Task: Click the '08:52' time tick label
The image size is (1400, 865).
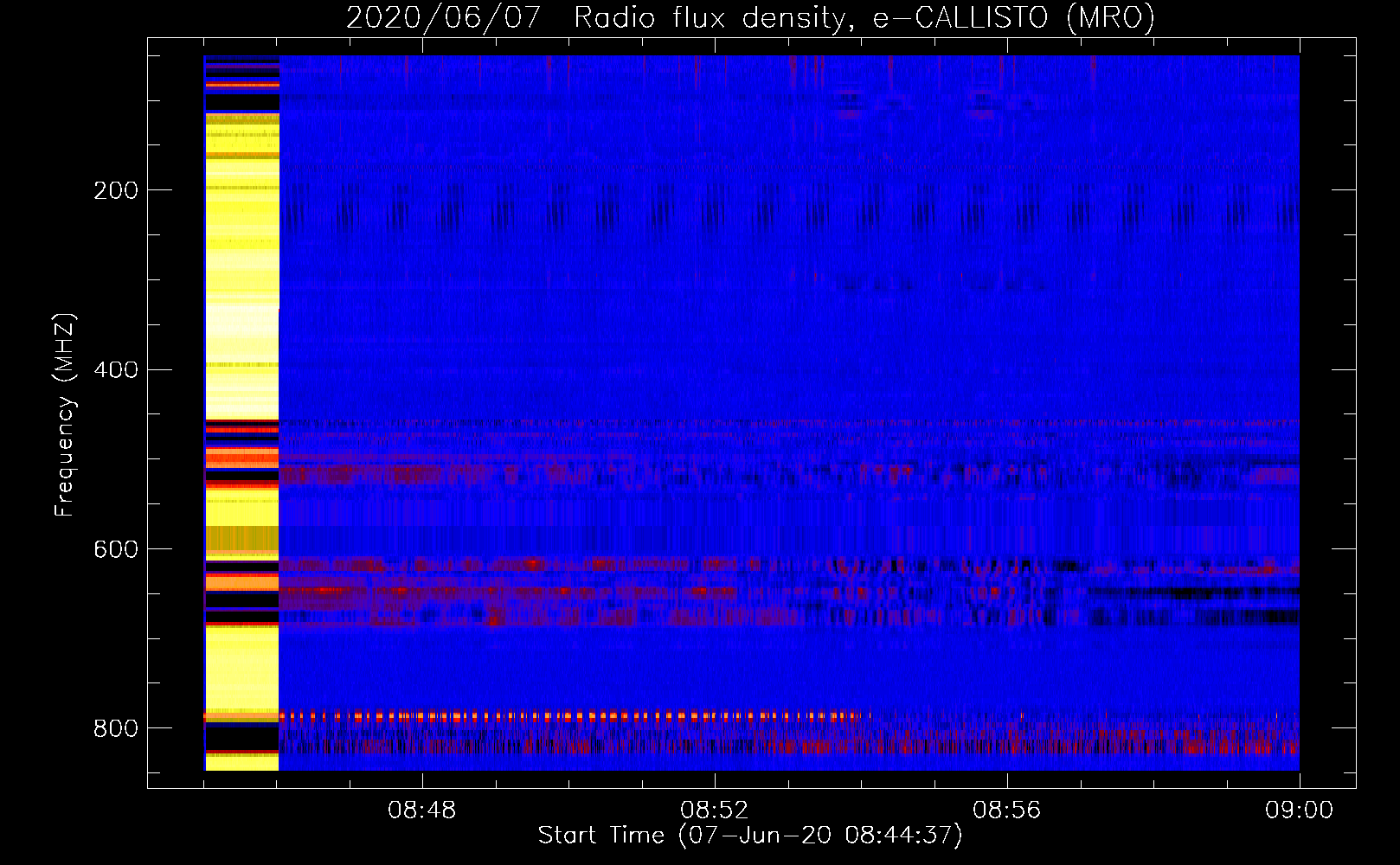Action: (714, 811)
